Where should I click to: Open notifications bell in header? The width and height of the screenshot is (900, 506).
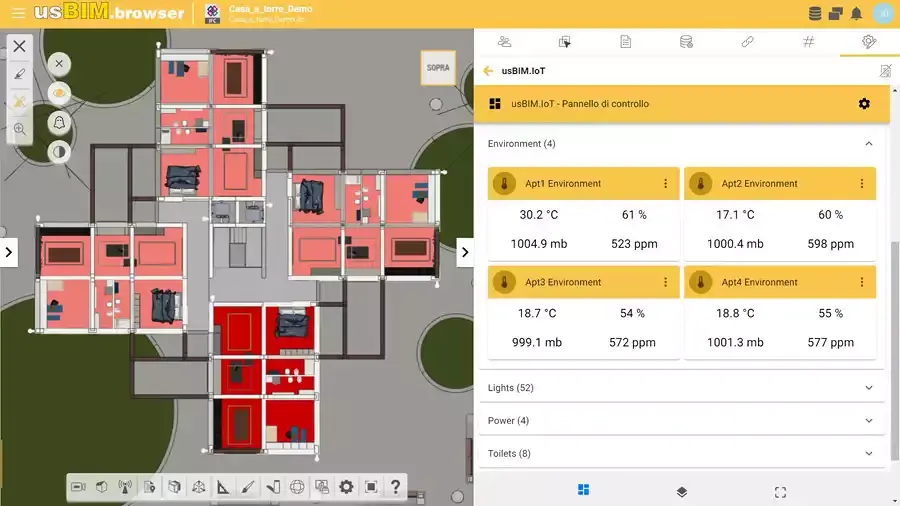click(x=856, y=13)
